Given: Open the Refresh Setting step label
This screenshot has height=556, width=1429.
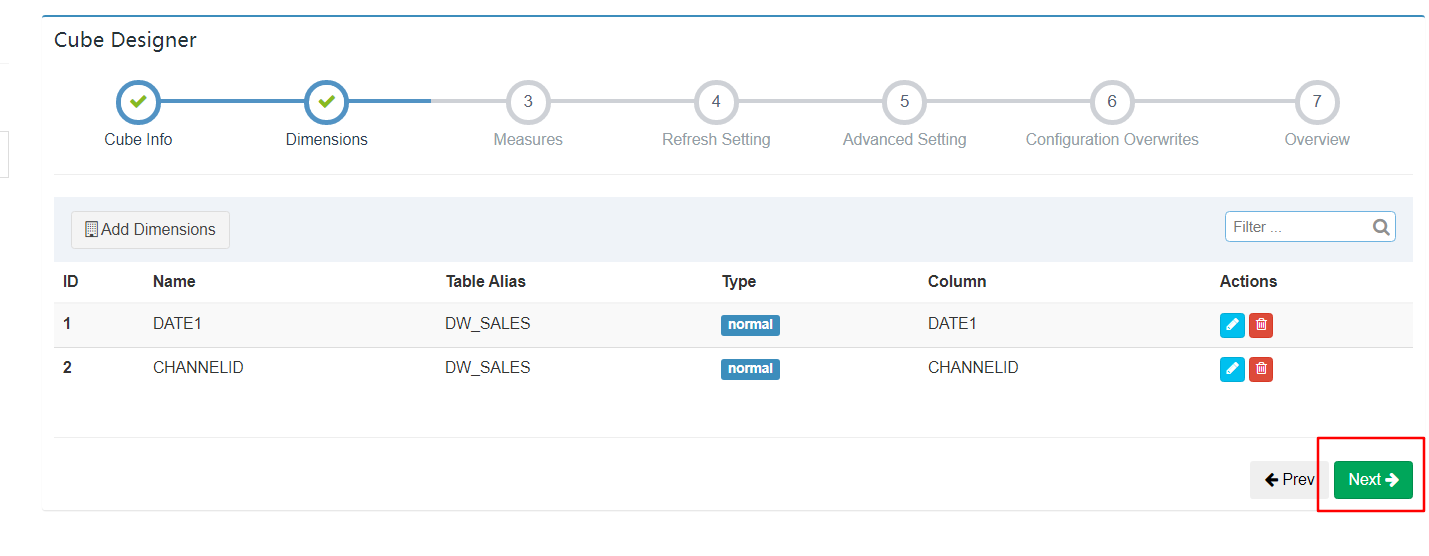Looking at the screenshot, I should (716, 140).
